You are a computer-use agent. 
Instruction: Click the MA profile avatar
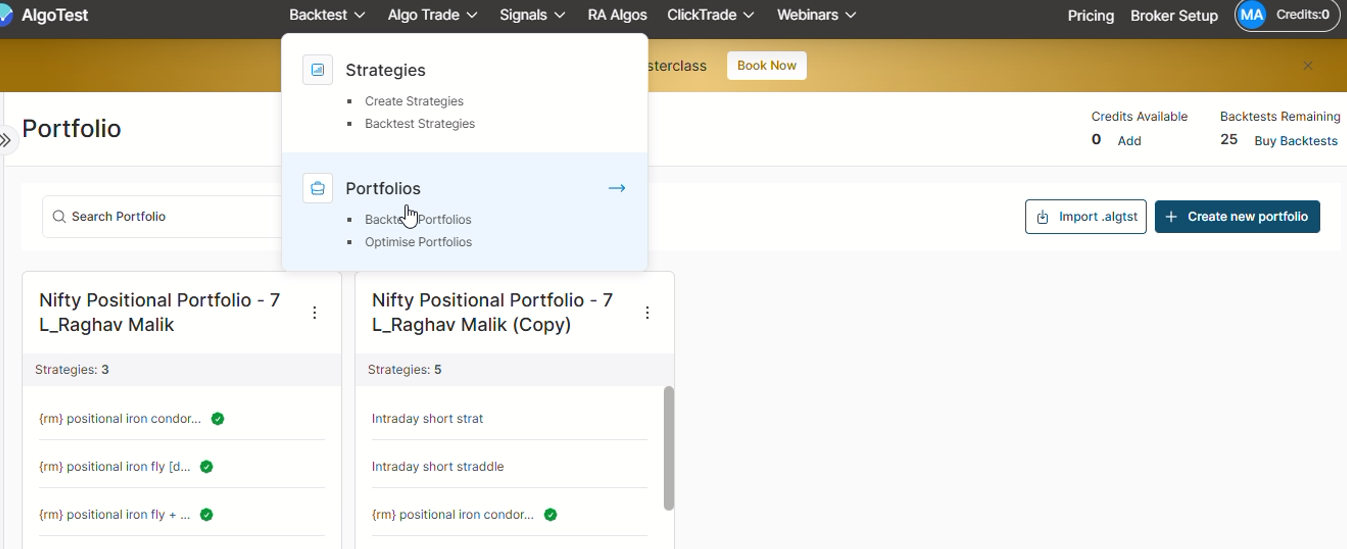point(1251,15)
